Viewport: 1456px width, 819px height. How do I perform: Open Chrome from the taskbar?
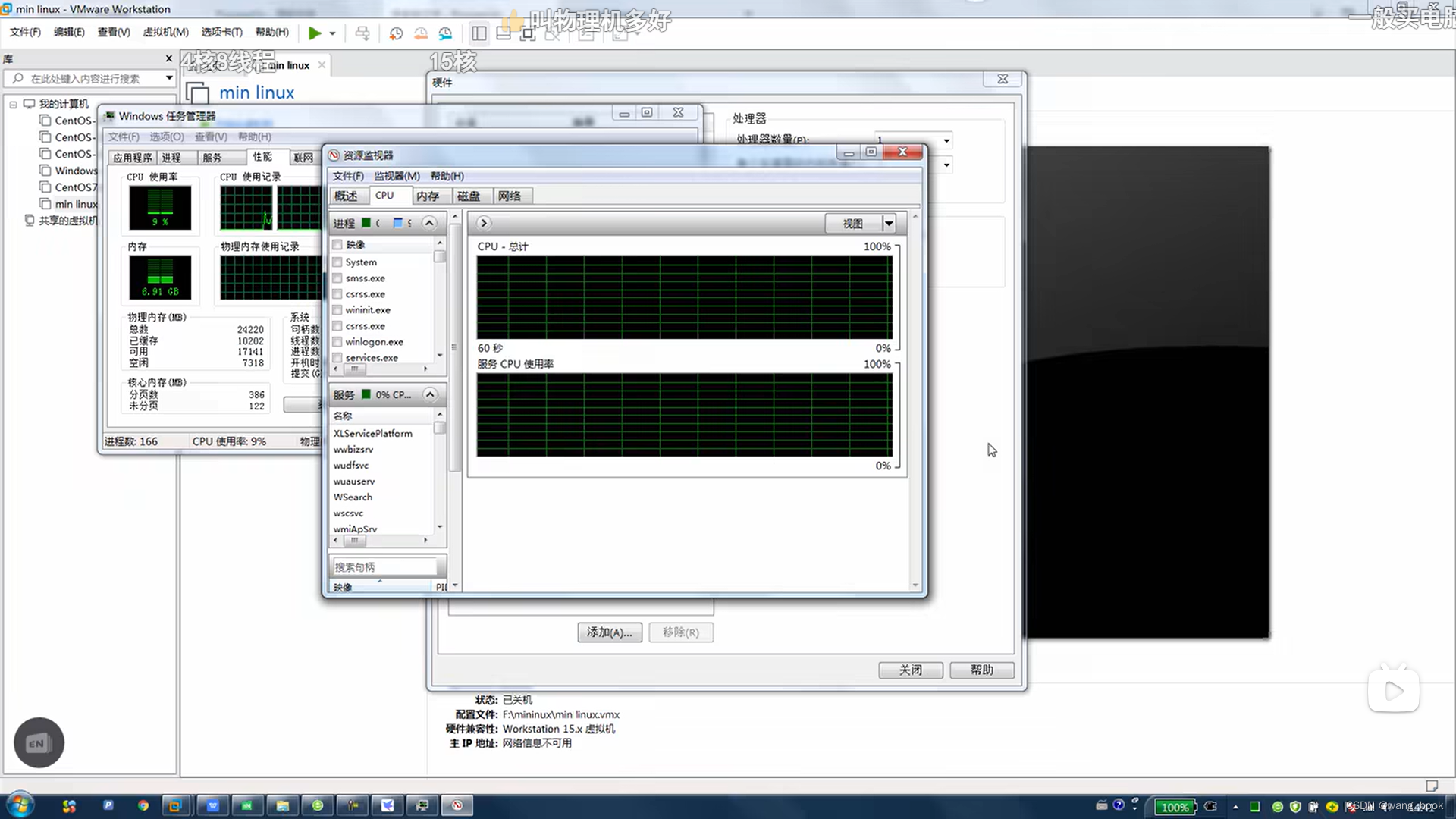143,805
